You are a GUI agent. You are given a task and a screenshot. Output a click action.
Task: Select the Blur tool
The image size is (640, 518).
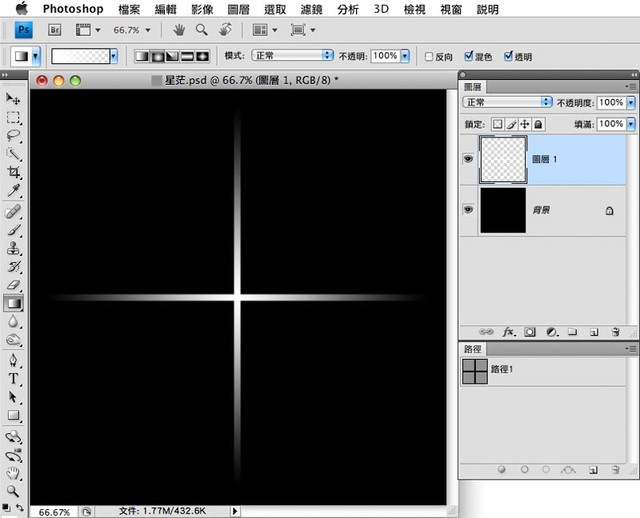coord(13,322)
